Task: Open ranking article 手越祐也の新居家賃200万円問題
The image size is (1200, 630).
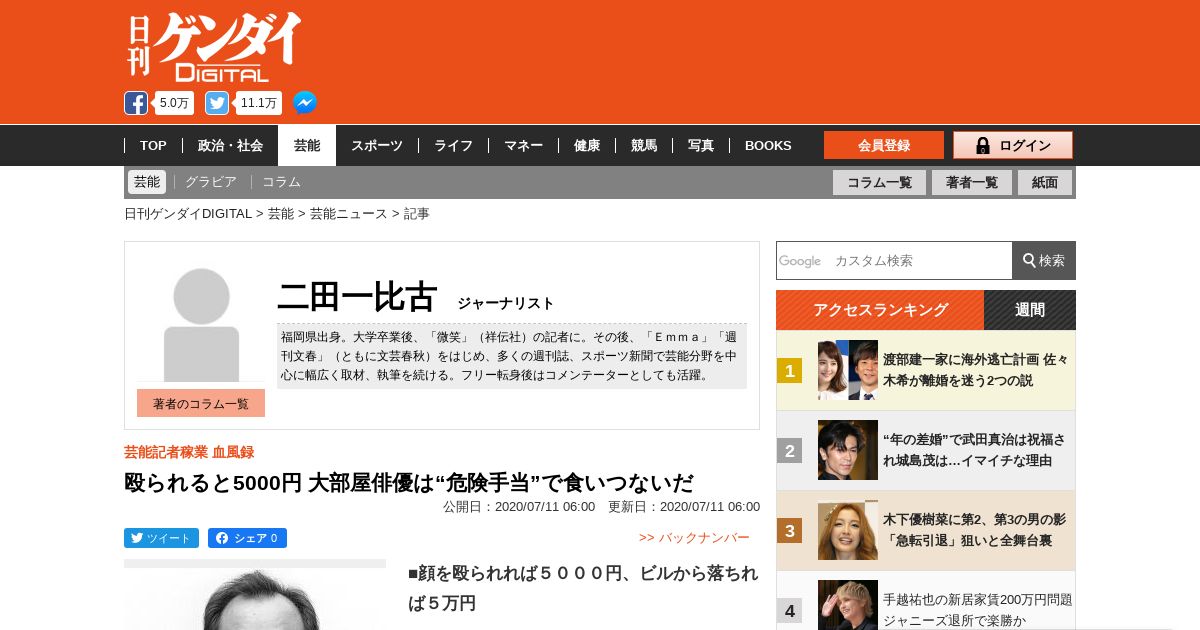Action: coord(977,610)
